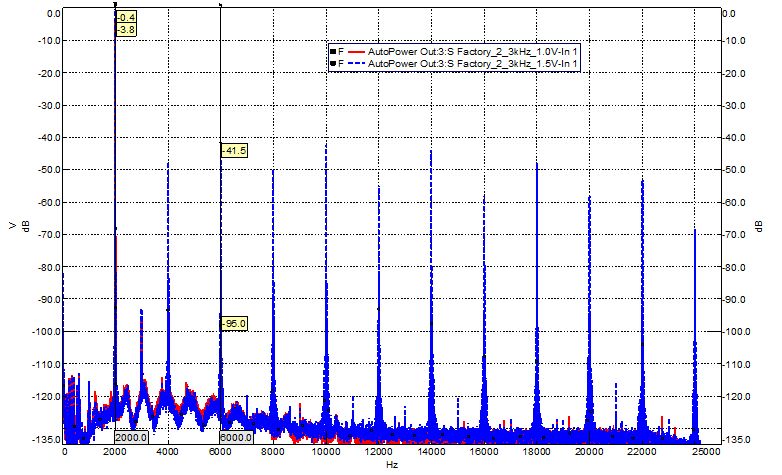Click the -120.0 label on right Y-axis

pyautogui.click(x=737, y=397)
